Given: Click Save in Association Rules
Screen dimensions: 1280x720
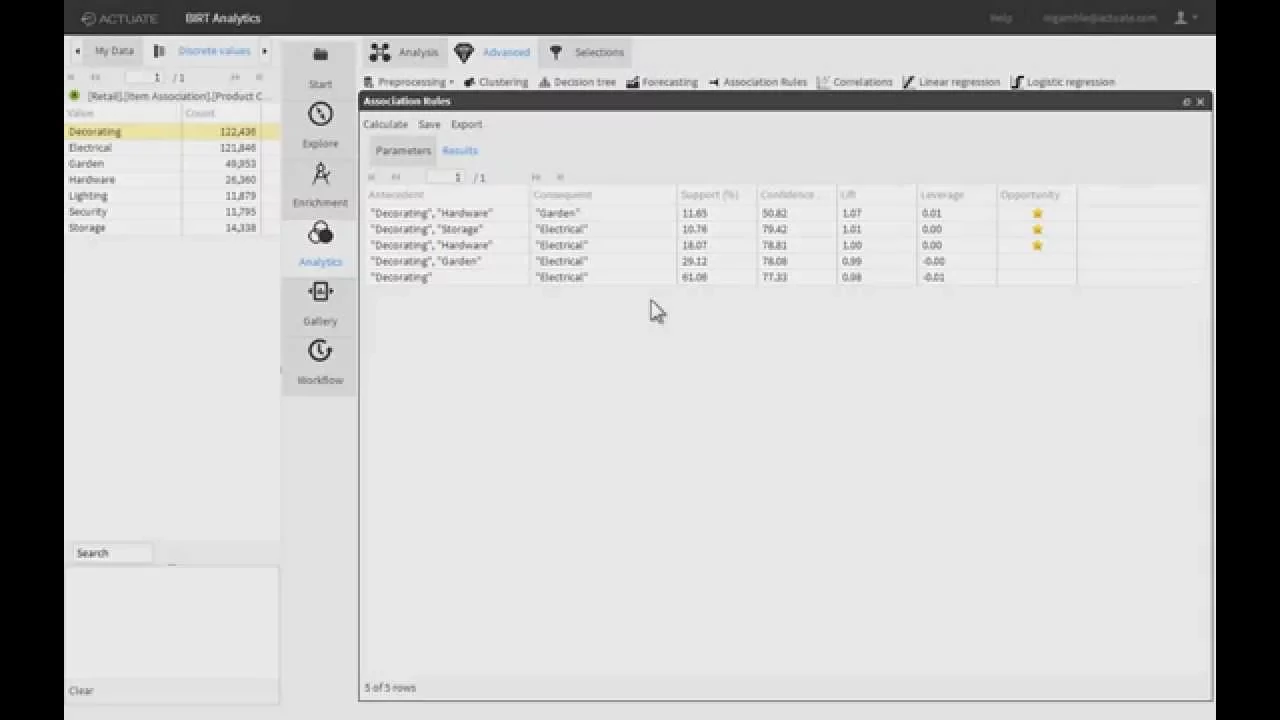Looking at the screenshot, I should pos(429,124).
